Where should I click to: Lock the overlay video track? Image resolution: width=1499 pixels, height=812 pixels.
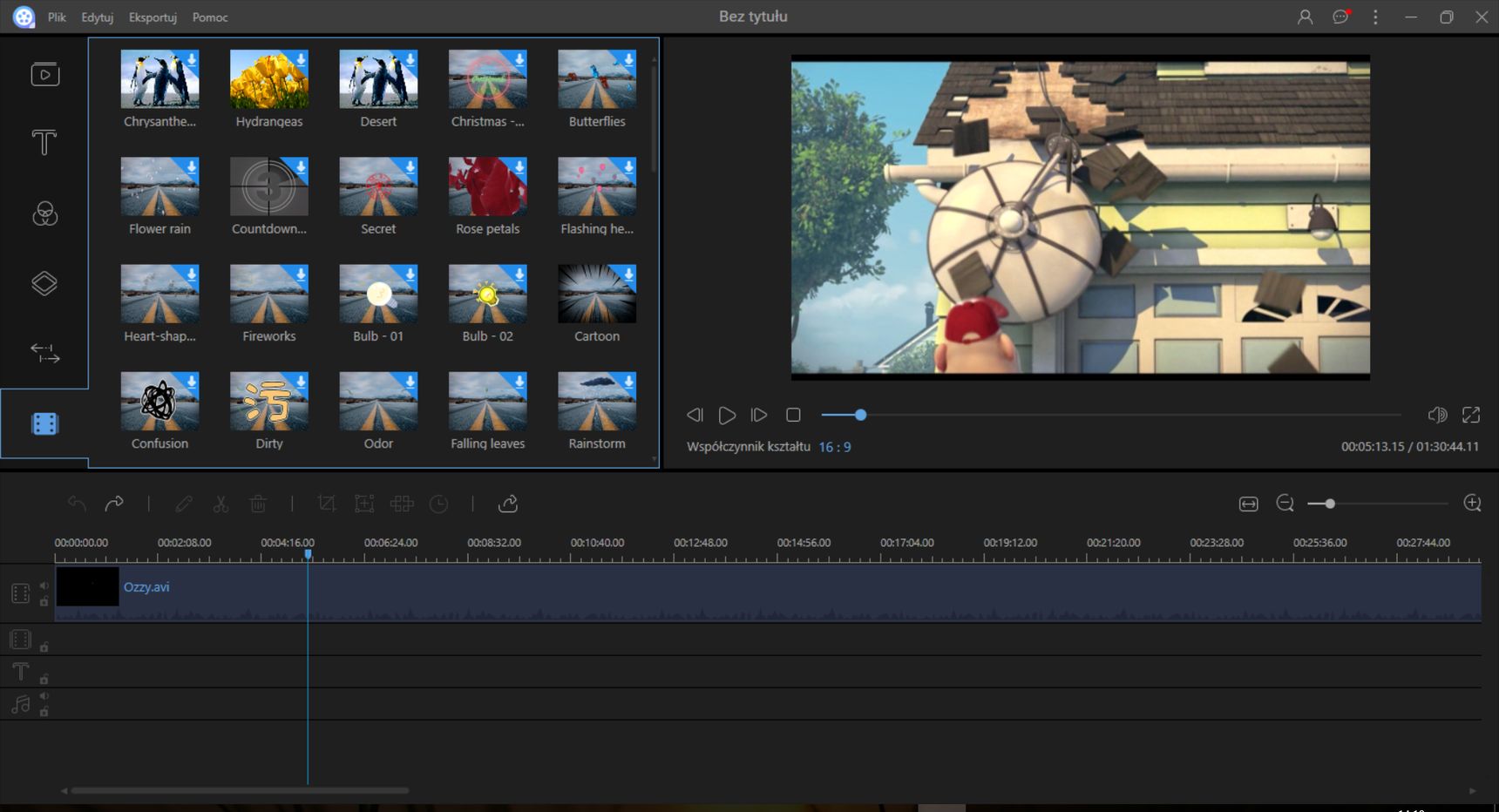click(44, 646)
